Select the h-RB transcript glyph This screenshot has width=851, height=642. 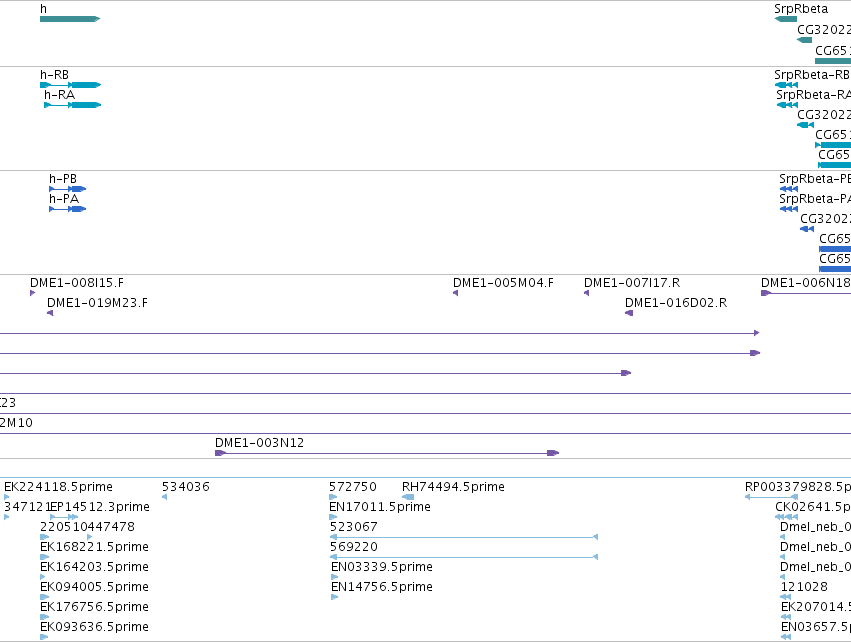[x=71, y=85]
